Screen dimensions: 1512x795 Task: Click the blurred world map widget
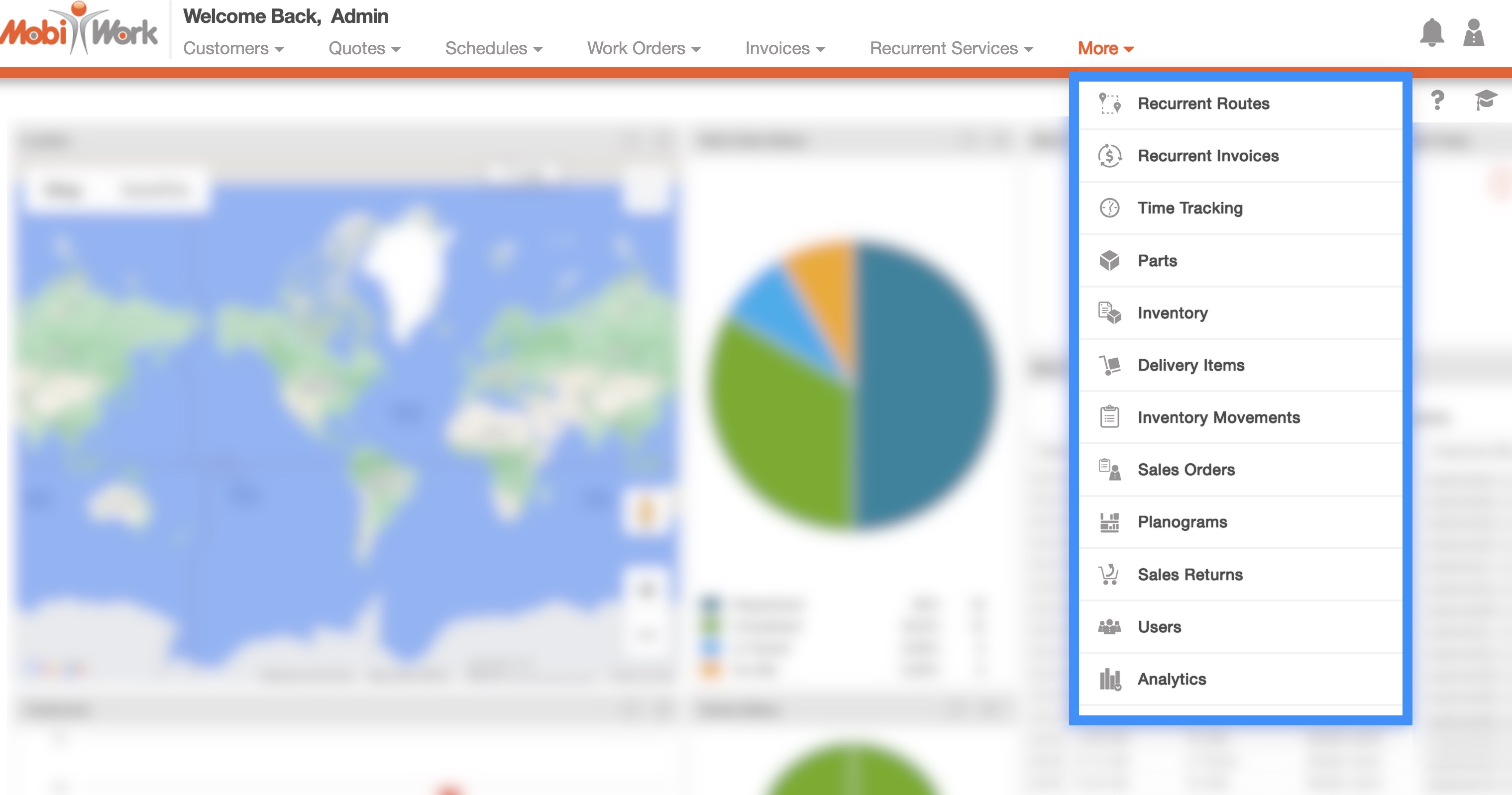click(x=346, y=422)
